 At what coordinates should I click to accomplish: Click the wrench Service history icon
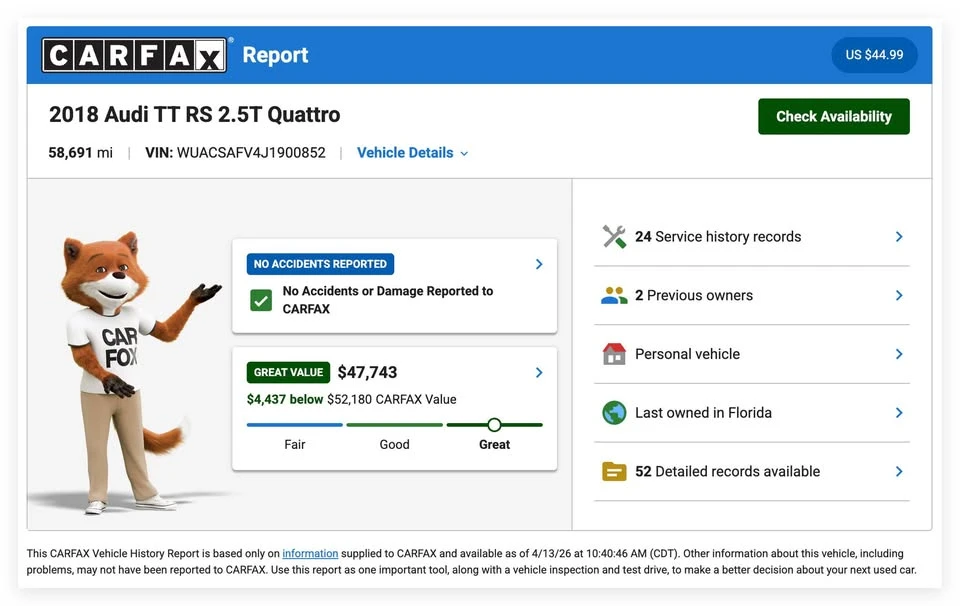tap(614, 237)
